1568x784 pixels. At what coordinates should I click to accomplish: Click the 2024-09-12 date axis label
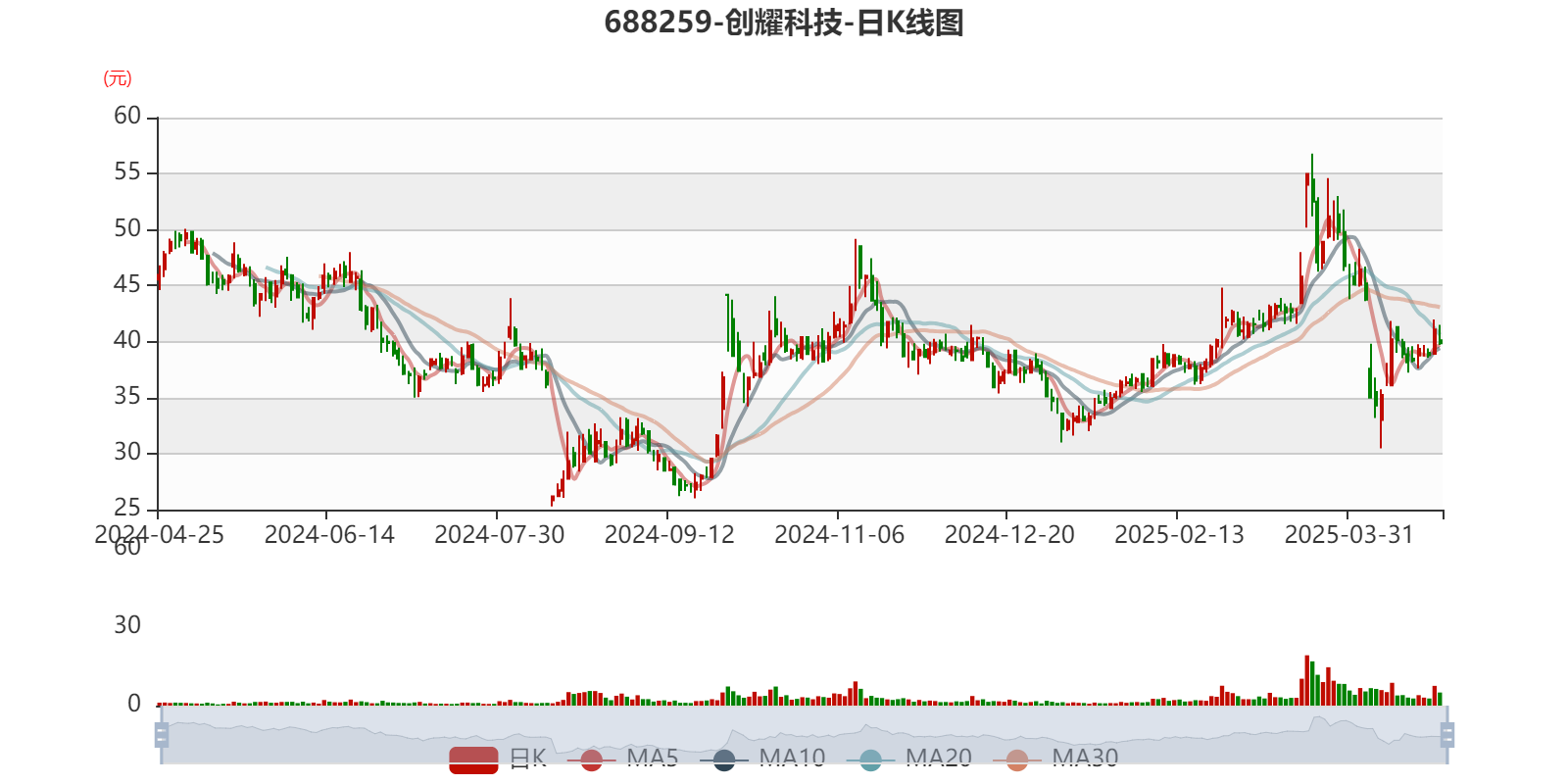coord(669,535)
